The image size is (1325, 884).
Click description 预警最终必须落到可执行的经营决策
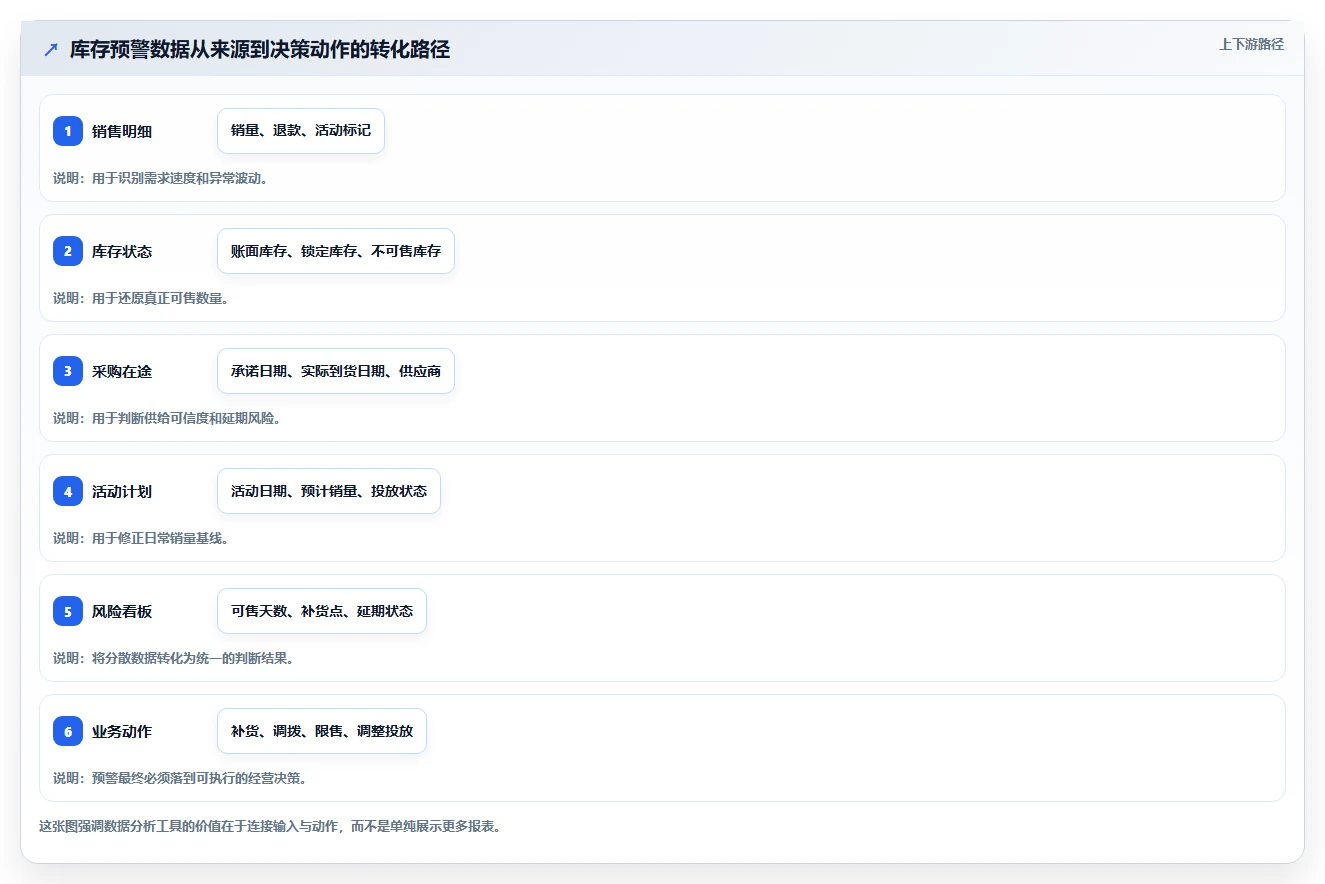(180, 778)
